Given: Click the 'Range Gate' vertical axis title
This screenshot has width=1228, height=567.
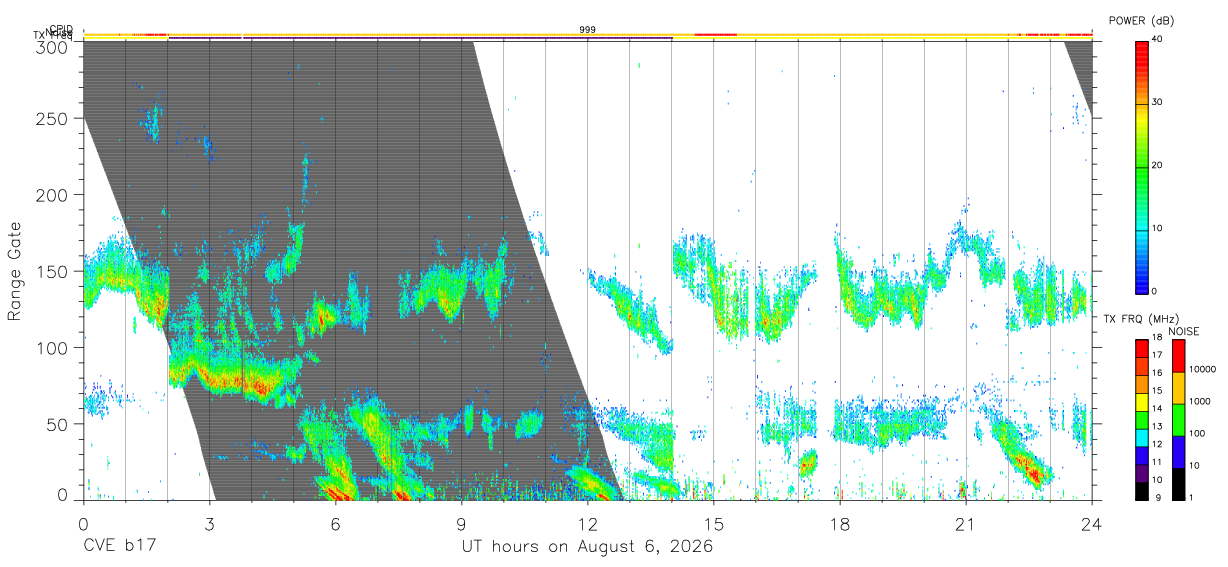Looking at the screenshot, I should click(15, 271).
